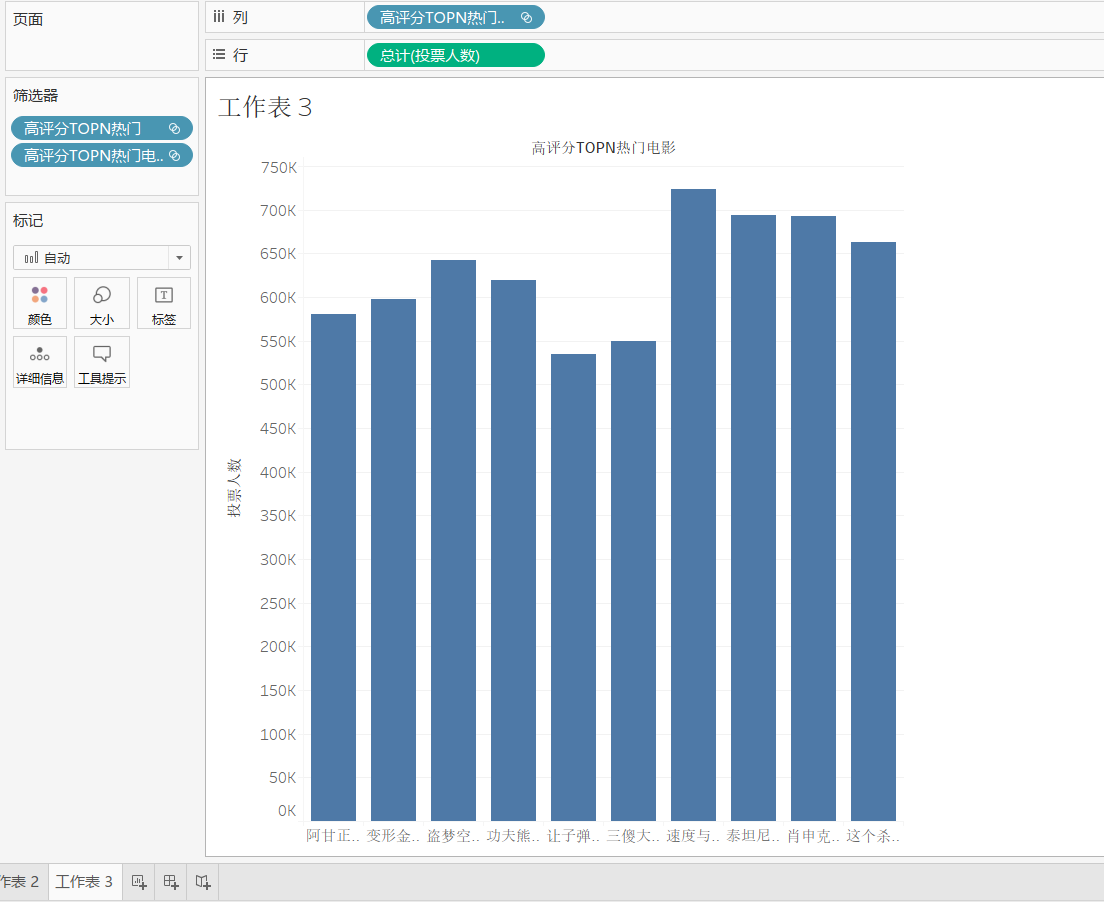Click the 详细信息 (Detail) marks icon
Viewport: 1104px width, 902px height.
pos(40,363)
